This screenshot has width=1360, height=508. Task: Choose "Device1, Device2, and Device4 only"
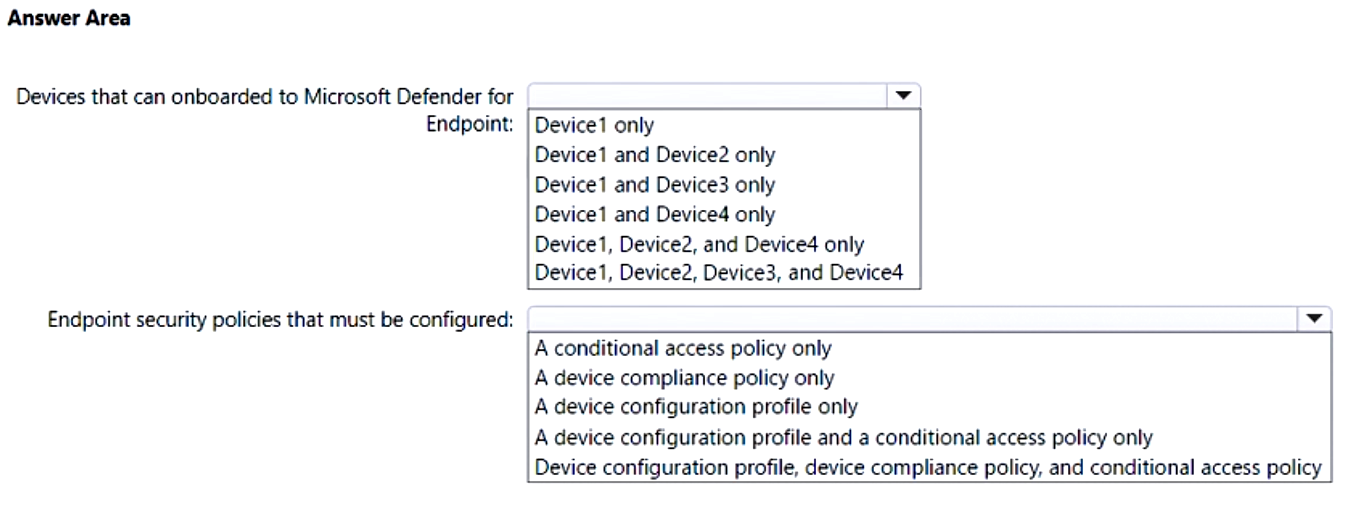coord(699,244)
